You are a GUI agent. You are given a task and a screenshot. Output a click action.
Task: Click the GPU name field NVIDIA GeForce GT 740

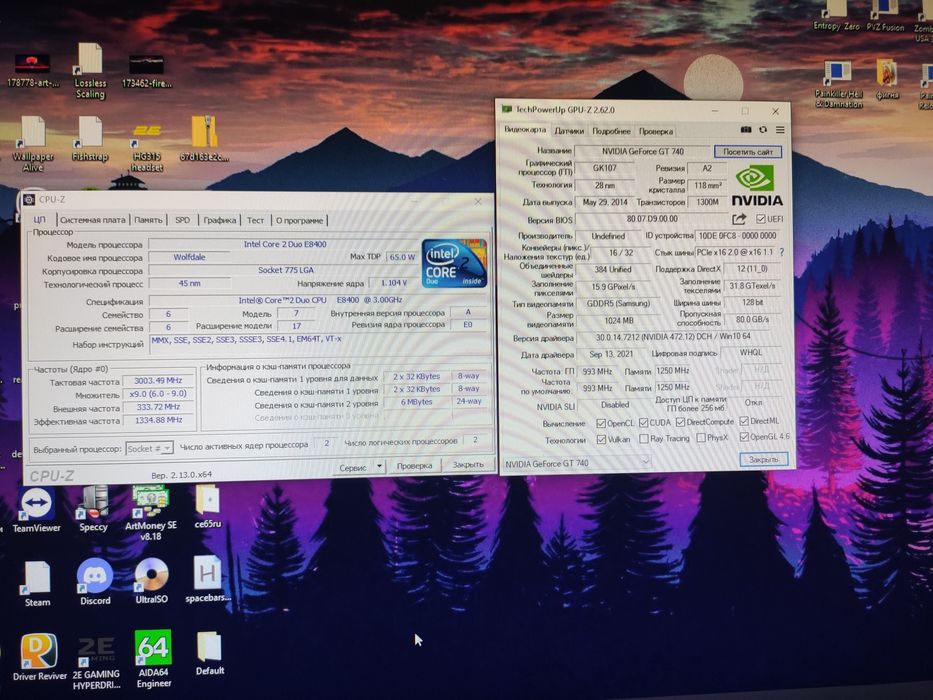pyautogui.click(x=643, y=152)
